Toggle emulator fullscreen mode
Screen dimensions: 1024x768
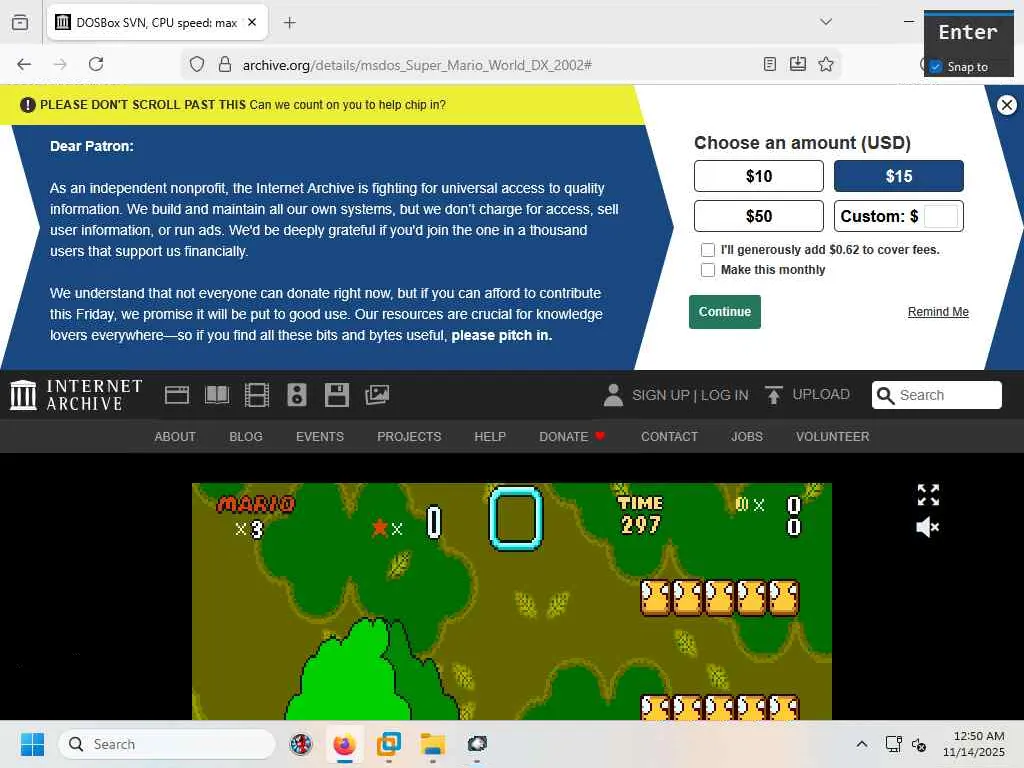tap(928, 495)
